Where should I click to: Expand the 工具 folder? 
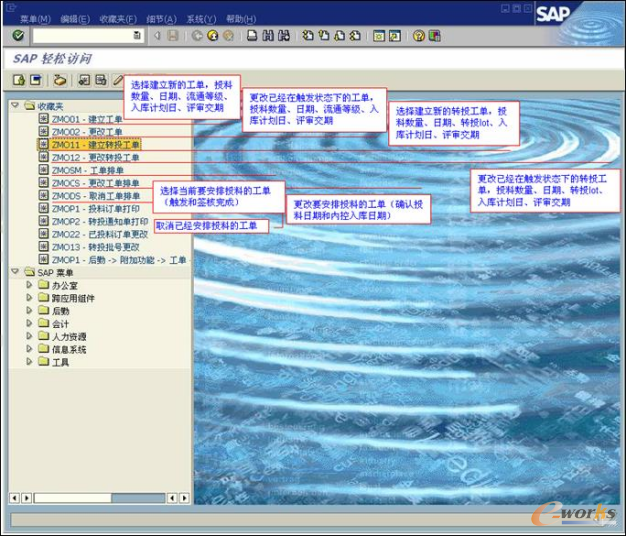29,362
